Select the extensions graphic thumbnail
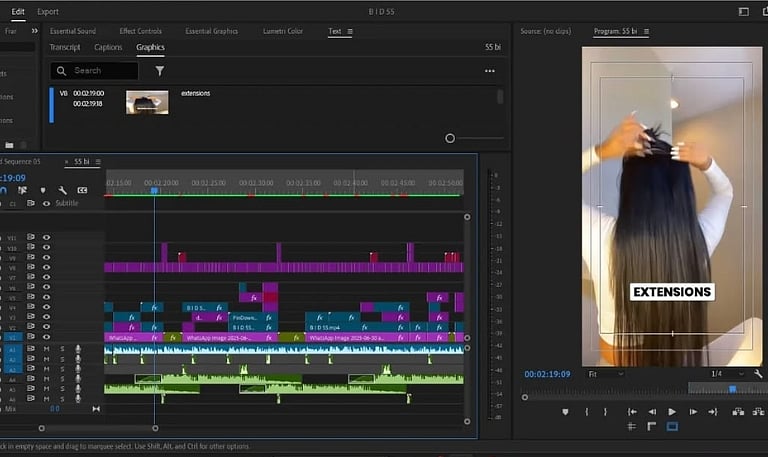Screen dimensions: 768x457 tap(147, 102)
